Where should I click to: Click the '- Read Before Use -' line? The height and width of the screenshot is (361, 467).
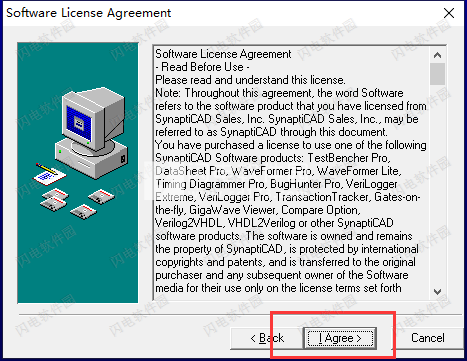(202, 67)
